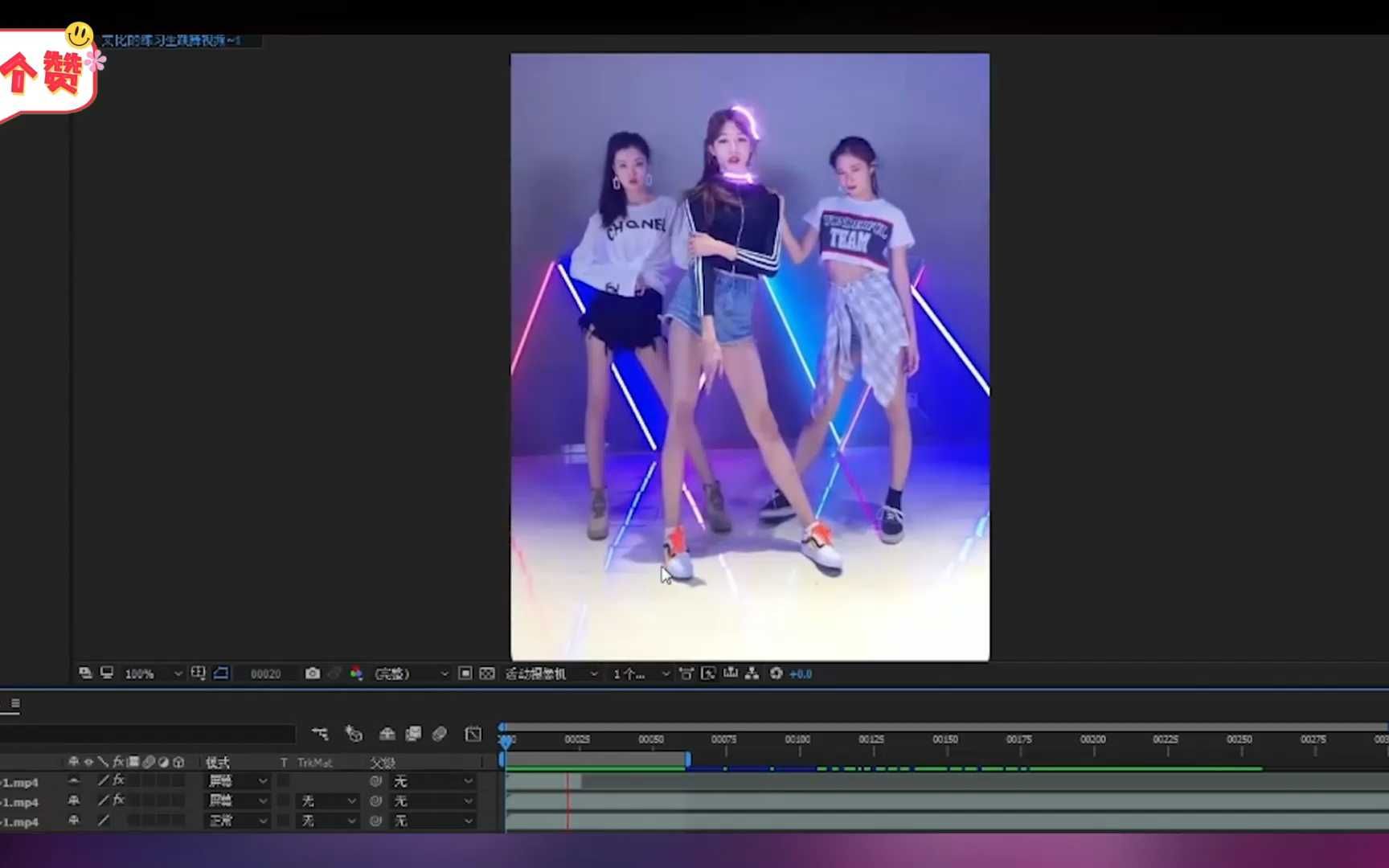Click the work area end handle
1389x868 pixels.
688,759
